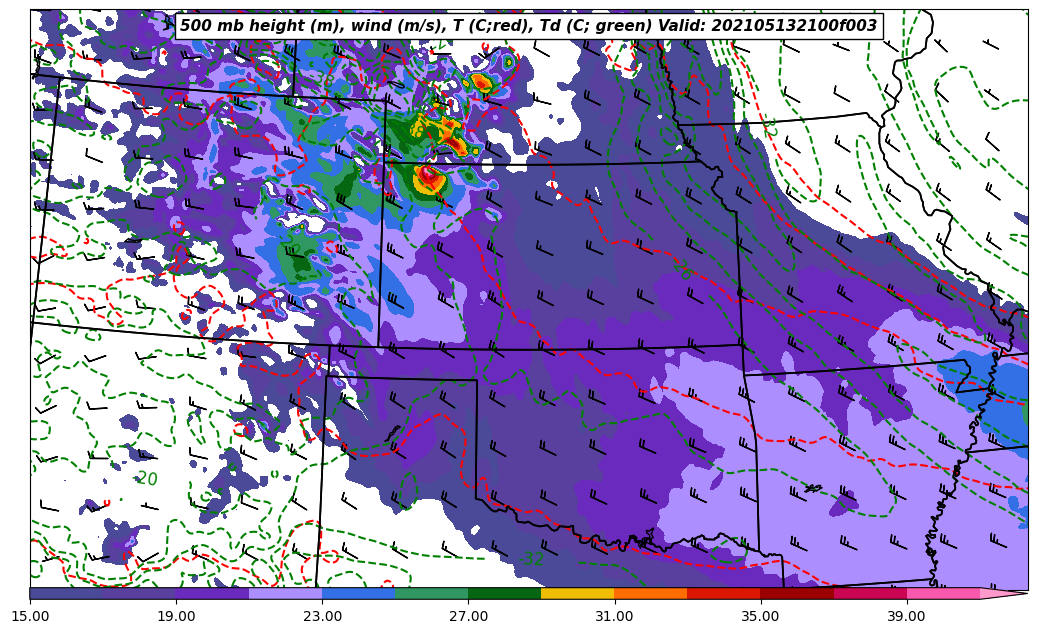
Task: Select the medium green colorbar segment
Action: click(x=432, y=593)
